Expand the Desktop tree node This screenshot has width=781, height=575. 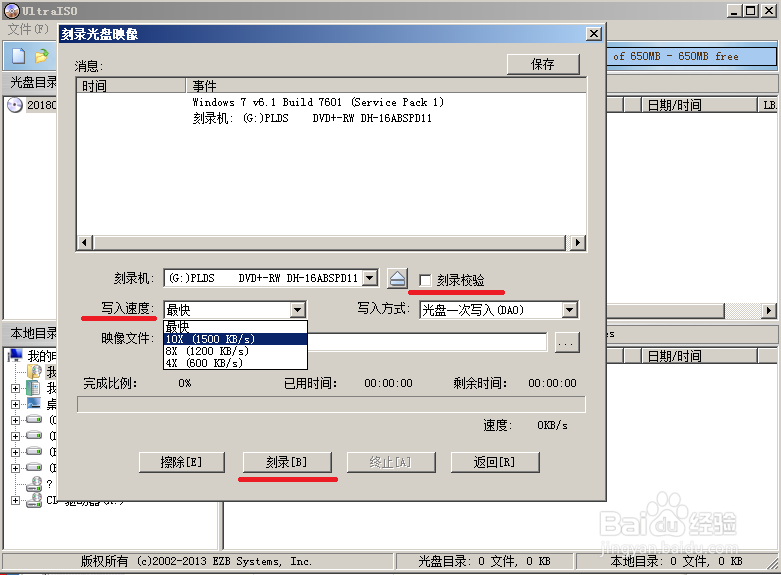15,404
